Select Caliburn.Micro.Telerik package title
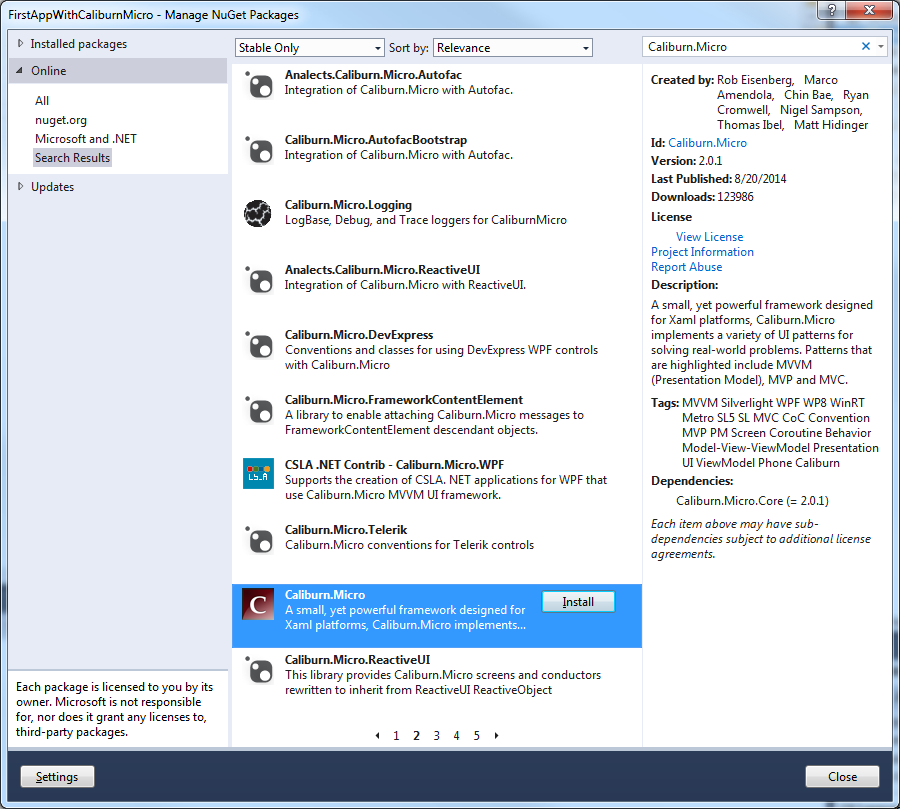Image resolution: width=900 pixels, height=809 pixels. [x=346, y=529]
